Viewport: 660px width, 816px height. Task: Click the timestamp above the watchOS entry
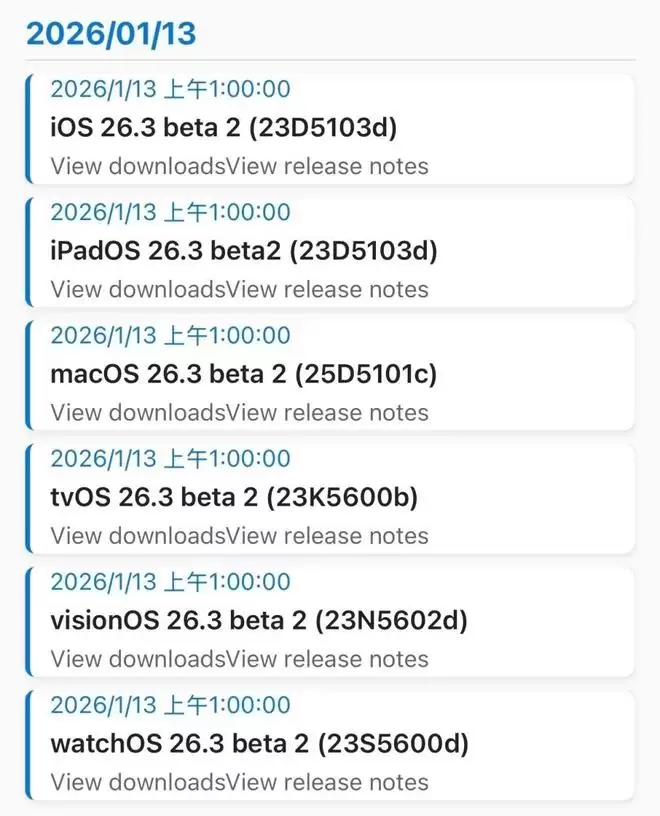170,706
